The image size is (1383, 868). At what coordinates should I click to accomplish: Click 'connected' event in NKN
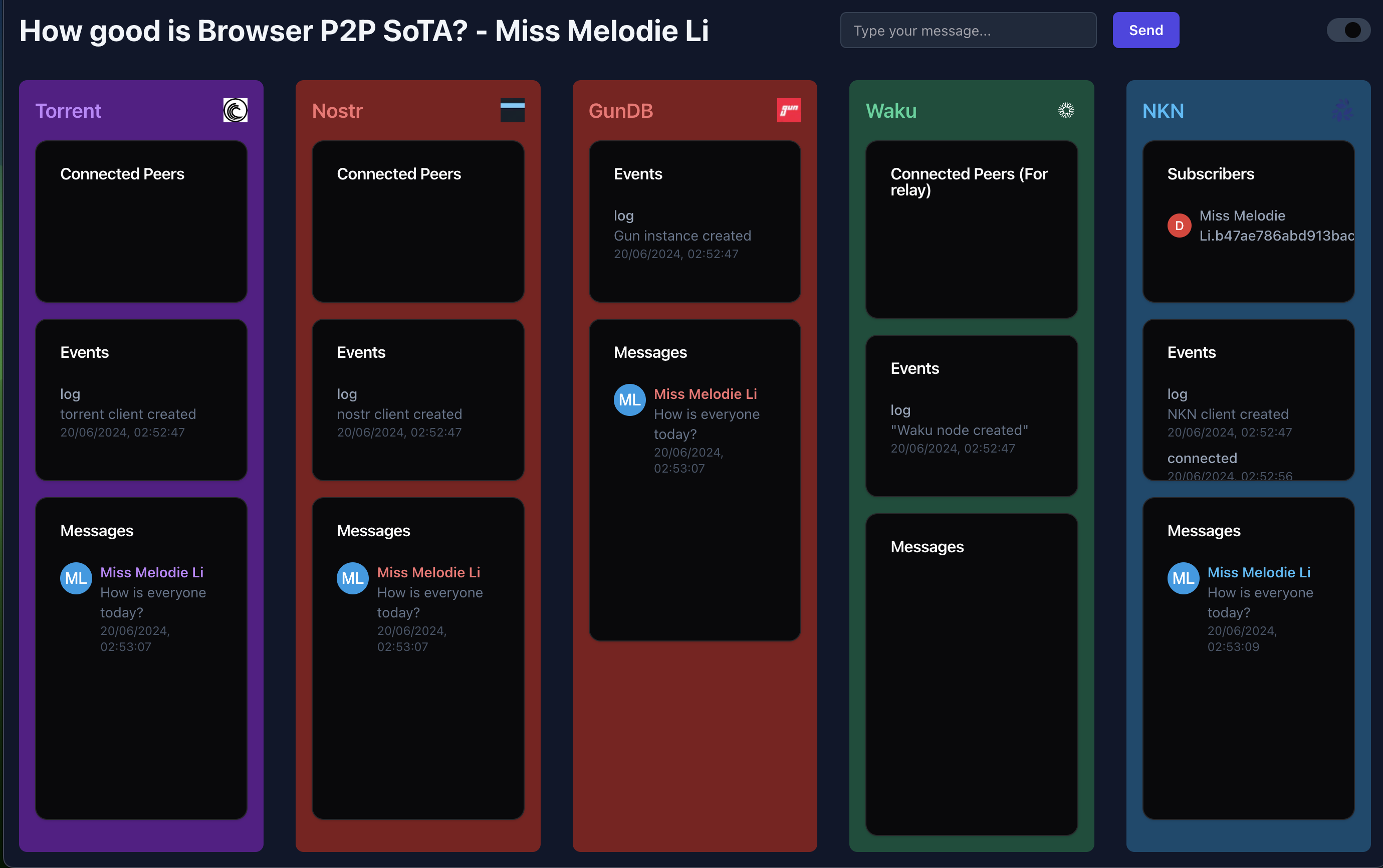[x=1202, y=458]
